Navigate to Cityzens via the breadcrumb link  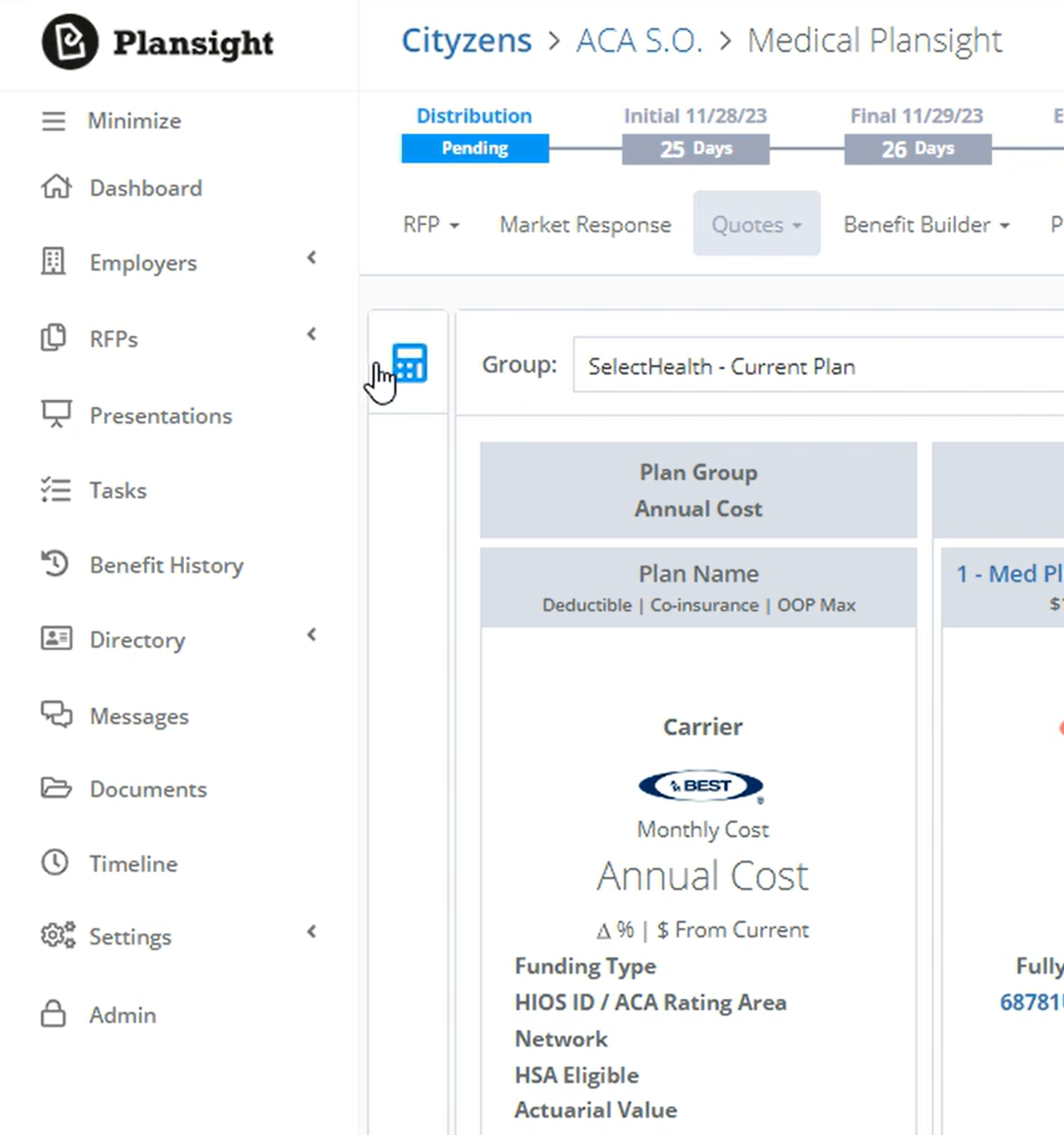466,40
